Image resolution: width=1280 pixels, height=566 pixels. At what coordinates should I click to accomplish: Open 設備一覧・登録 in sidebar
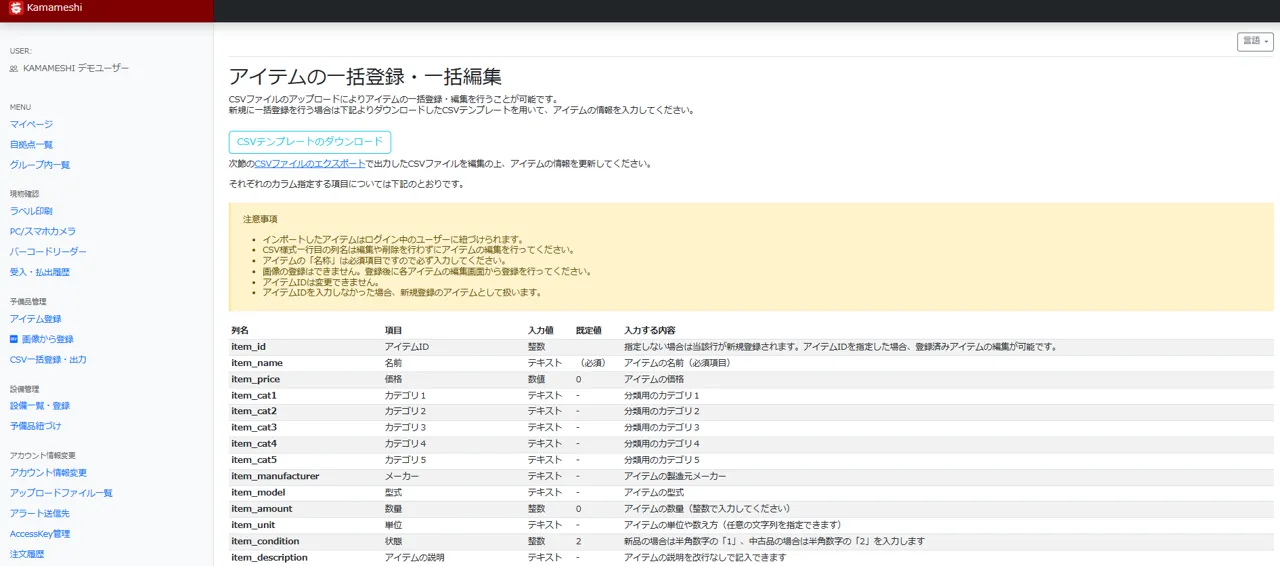(x=40, y=405)
